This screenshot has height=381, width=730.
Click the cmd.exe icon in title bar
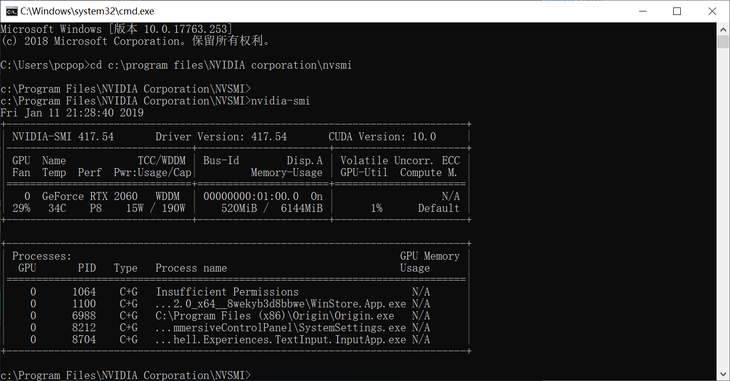pyautogui.click(x=12, y=11)
